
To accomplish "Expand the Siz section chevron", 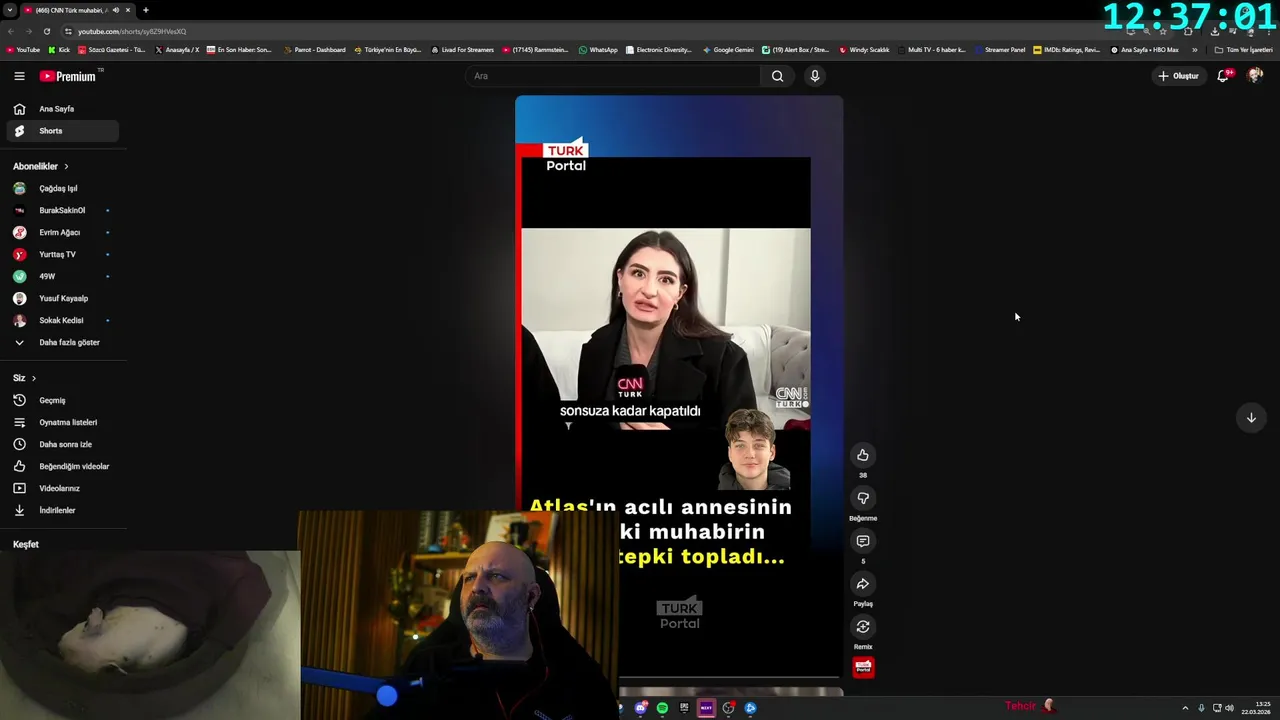I will [x=34, y=378].
